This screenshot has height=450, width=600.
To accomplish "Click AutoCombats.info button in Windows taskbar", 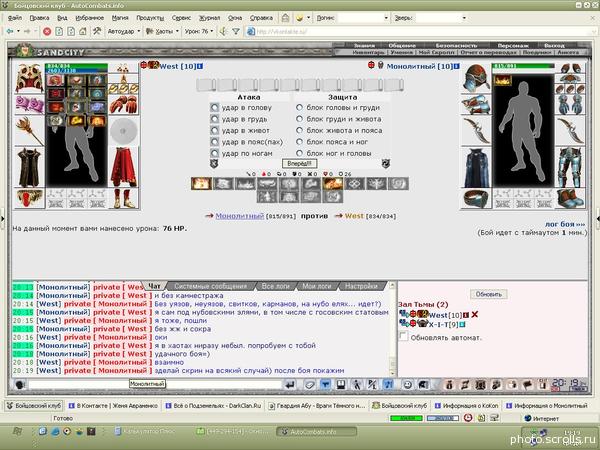I will tap(316, 432).
